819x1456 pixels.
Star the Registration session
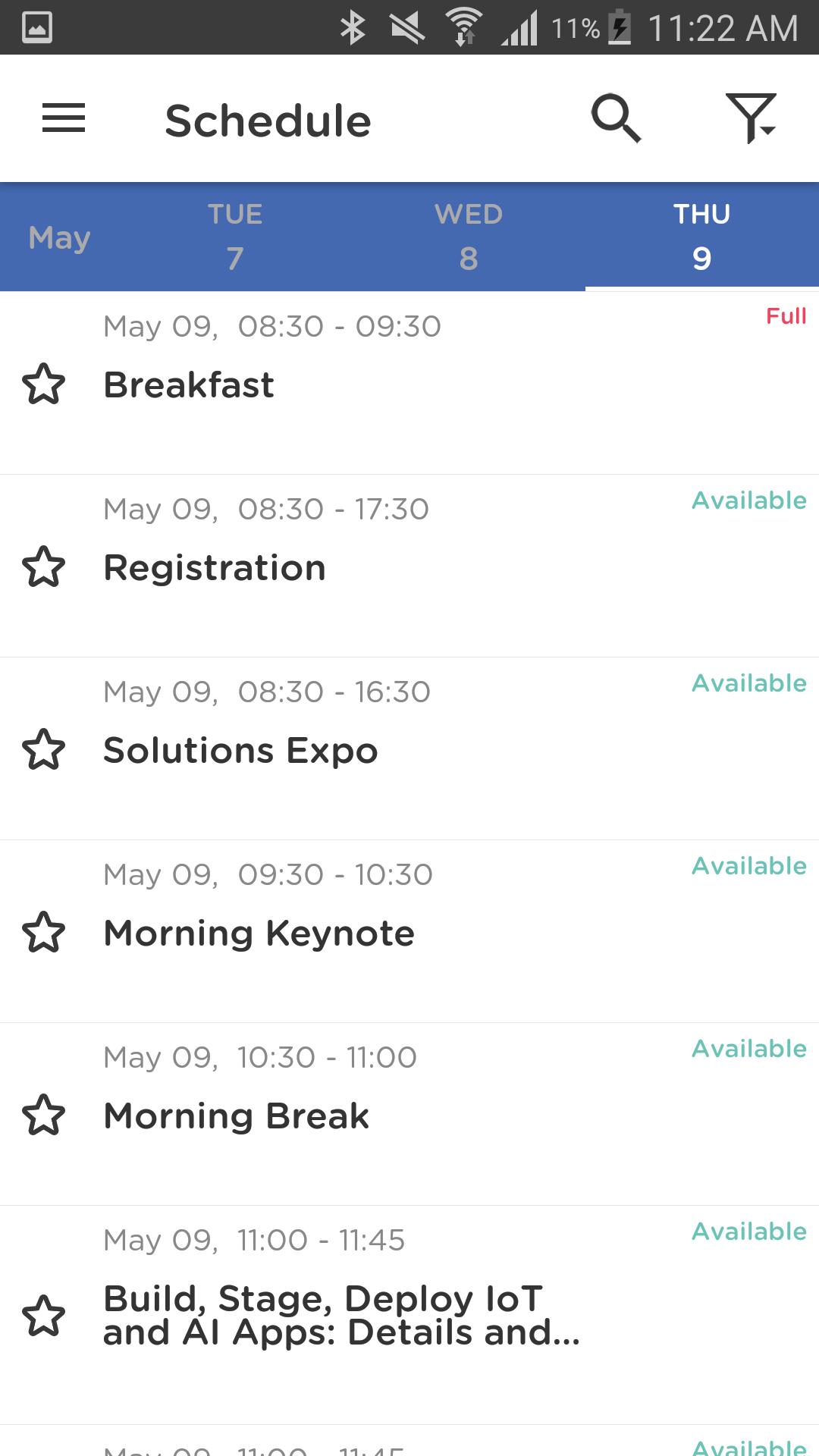(44, 566)
